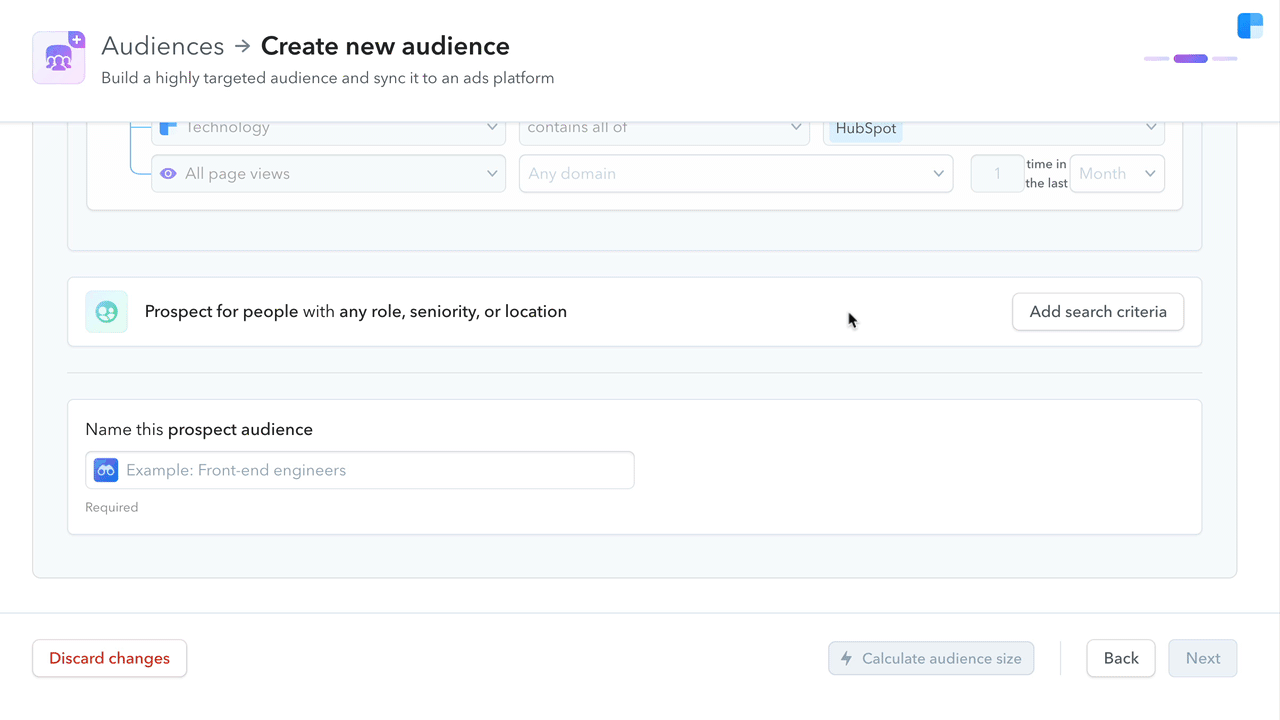Click the highlighted middle step in the progress indicator
Image resolution: width=1280 pixels, height=720 pixels.
1190,58
